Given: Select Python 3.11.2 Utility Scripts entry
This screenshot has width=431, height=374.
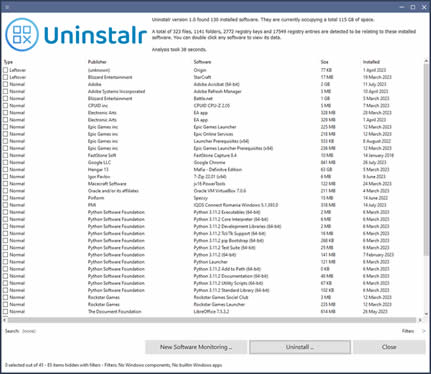Looking at the screenshot, I should point(228,283).
